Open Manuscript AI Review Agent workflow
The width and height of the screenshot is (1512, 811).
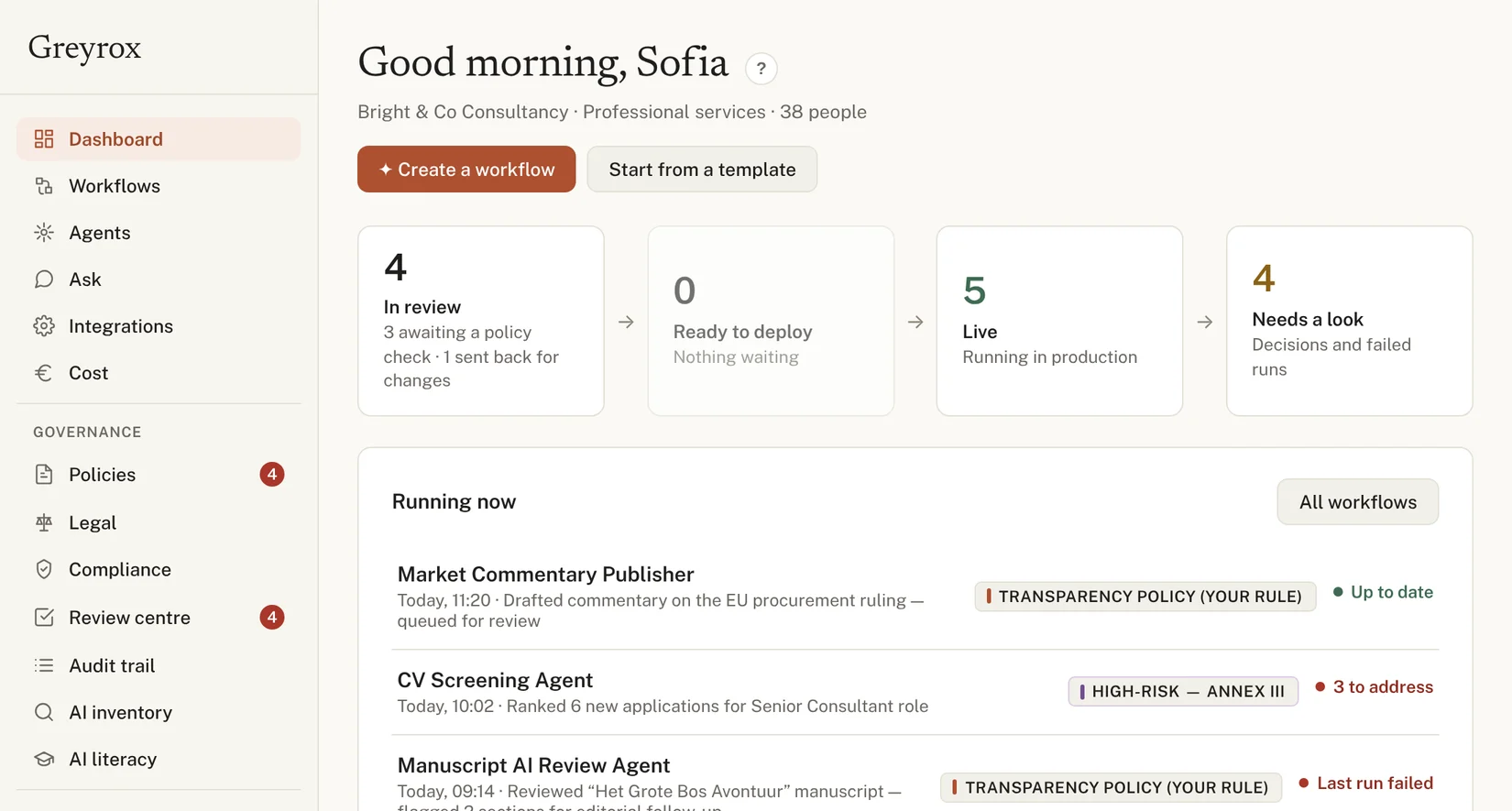[x=533, y=765]
